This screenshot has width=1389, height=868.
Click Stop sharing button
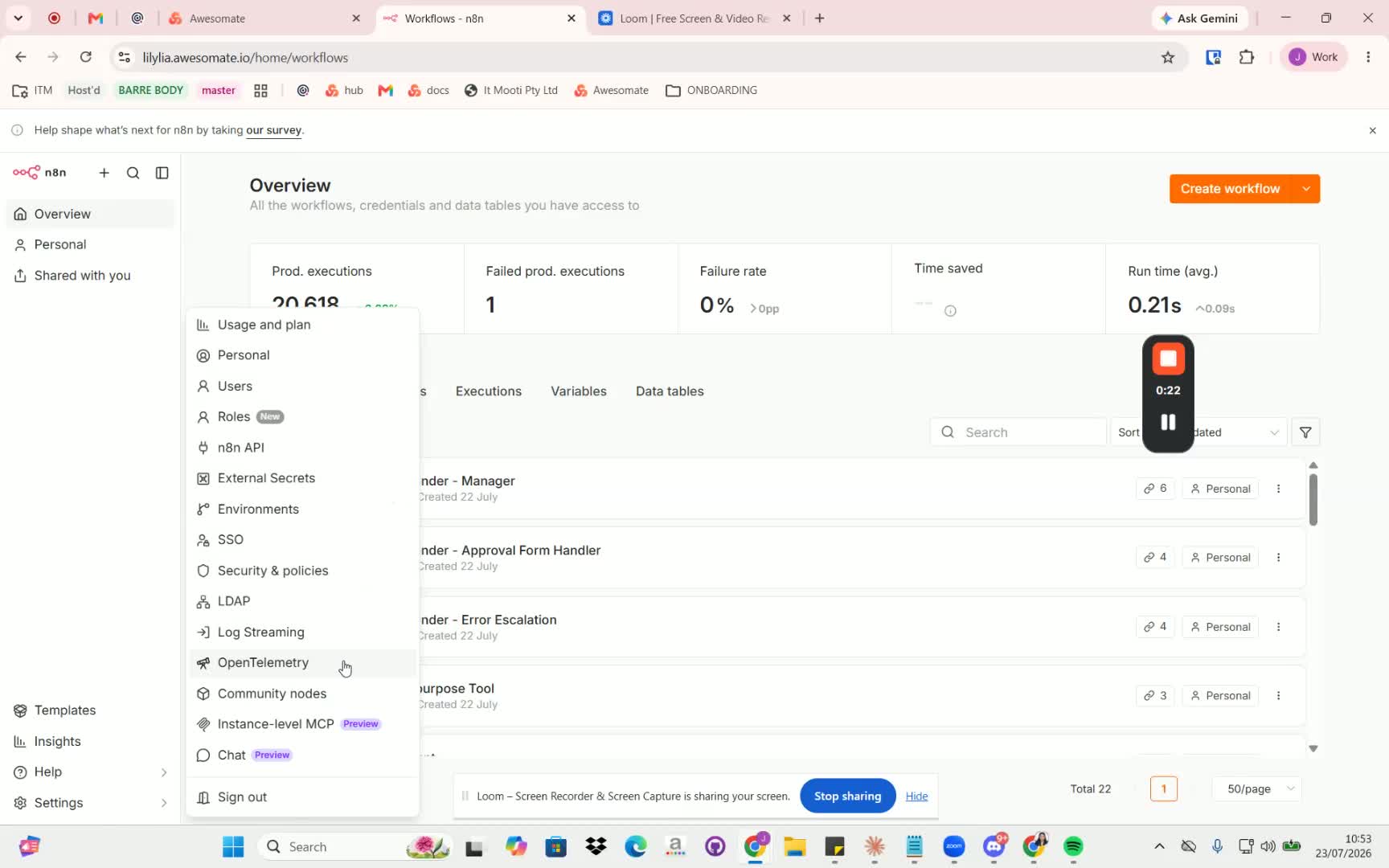847,796
